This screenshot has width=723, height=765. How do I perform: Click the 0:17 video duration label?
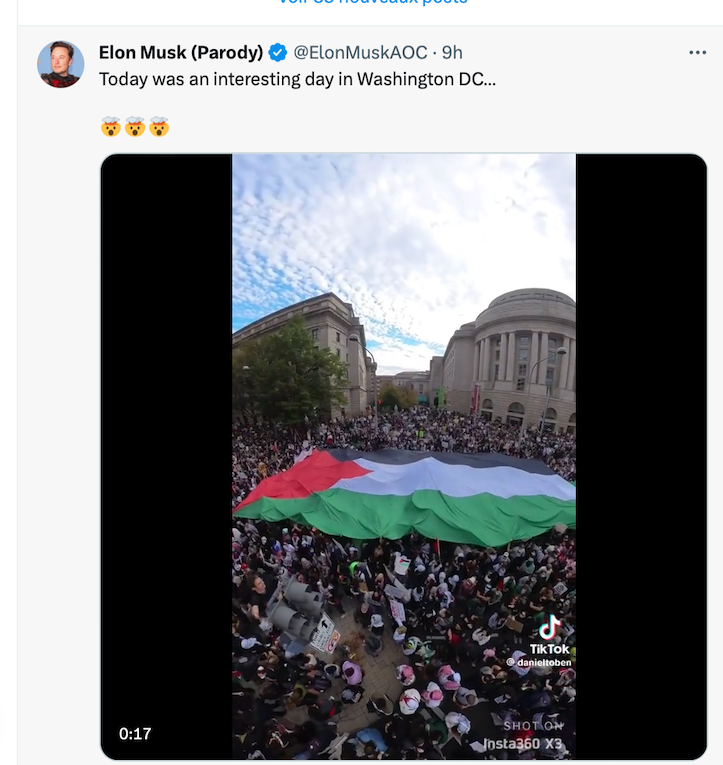click(x=135, y=734)
